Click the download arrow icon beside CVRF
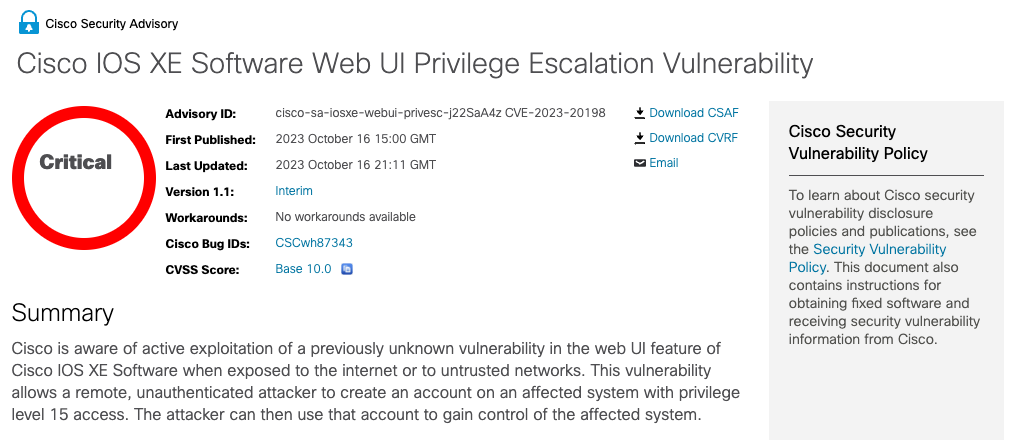 [x=640, y=138]
